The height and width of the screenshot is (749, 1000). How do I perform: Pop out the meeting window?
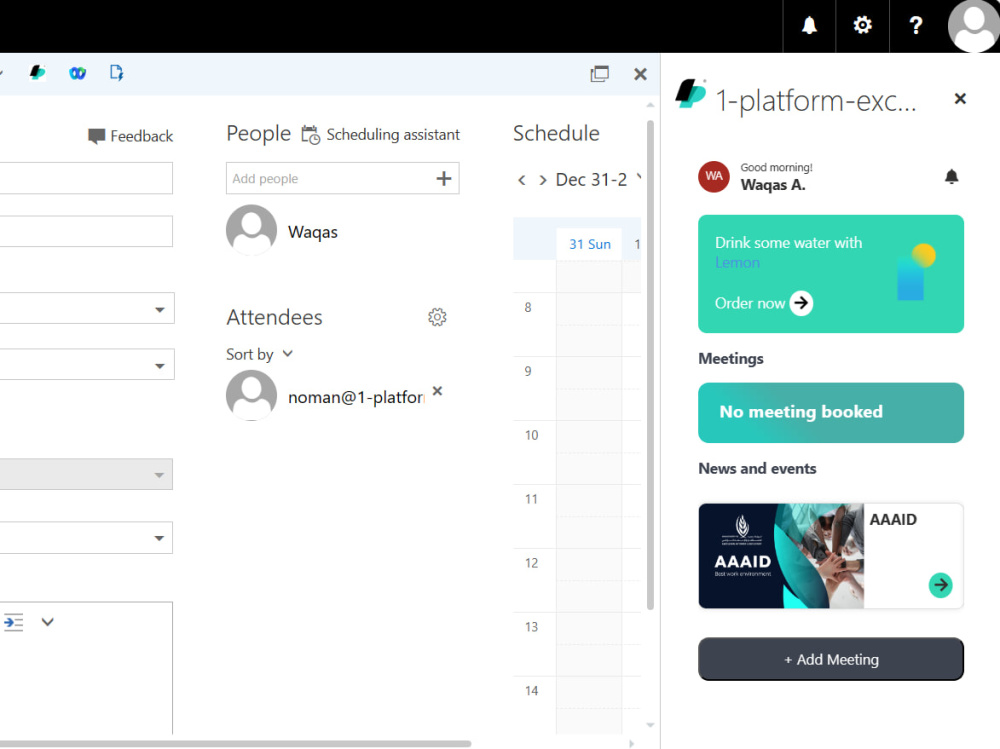click(599, 74)
